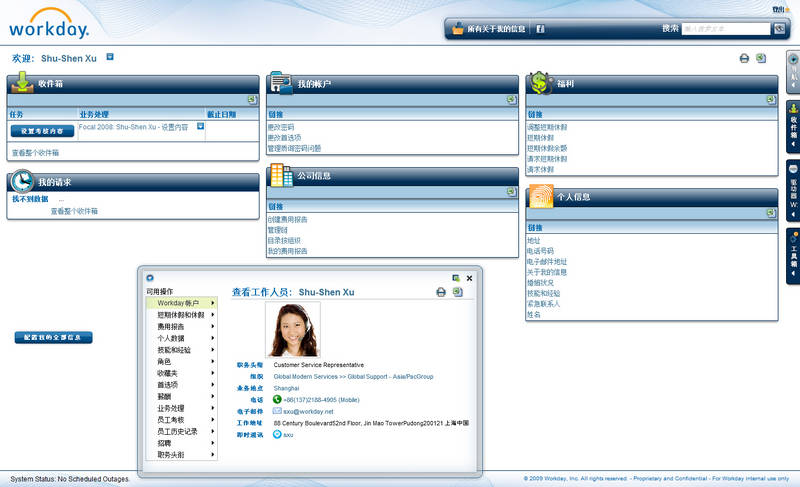Click the worker profile photo

(x=293, y=329)
